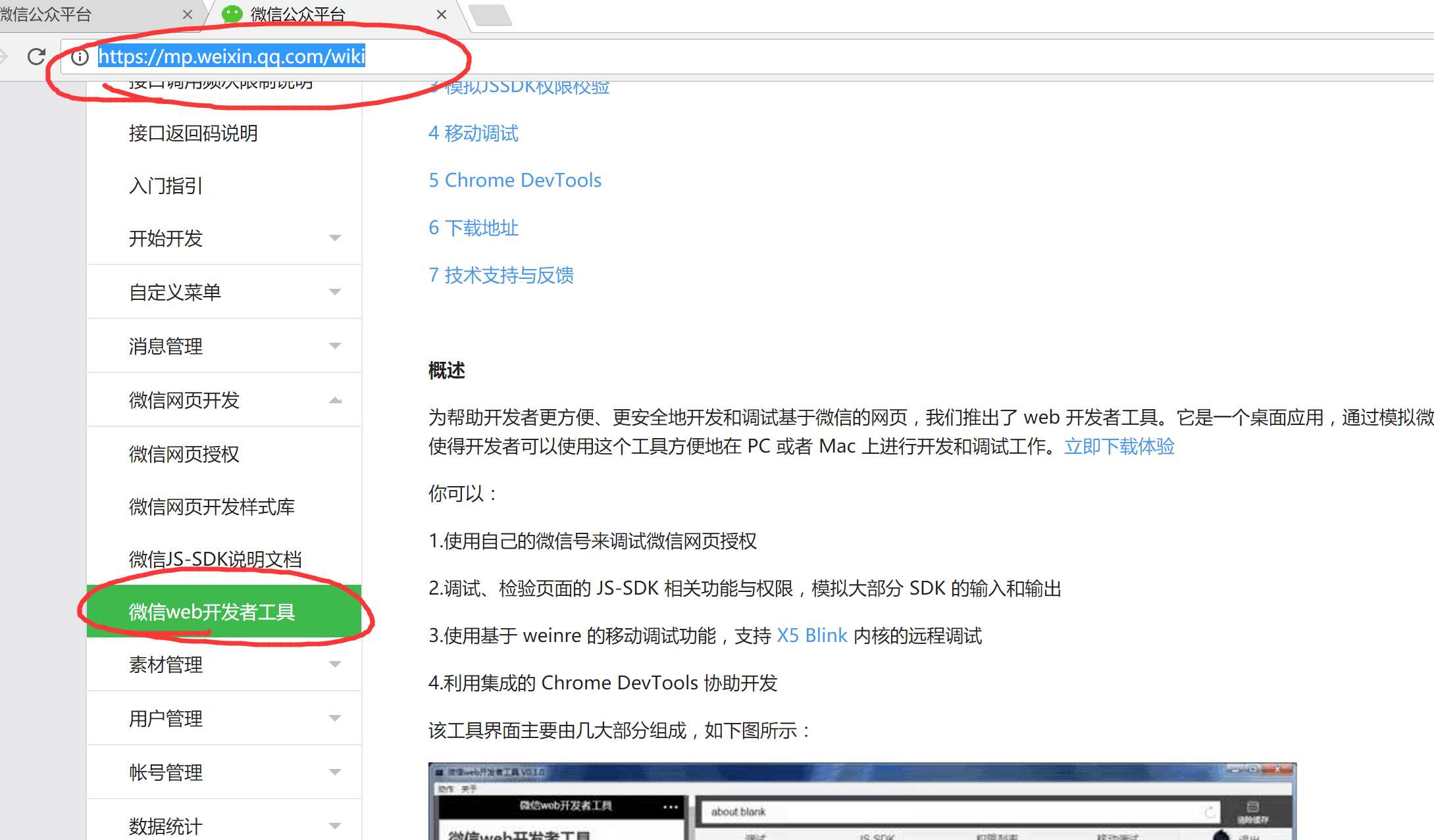Reload the page with the refresh icon
Image resolution: width=1434 pixels, height=840 pixels.
point(37,57)
